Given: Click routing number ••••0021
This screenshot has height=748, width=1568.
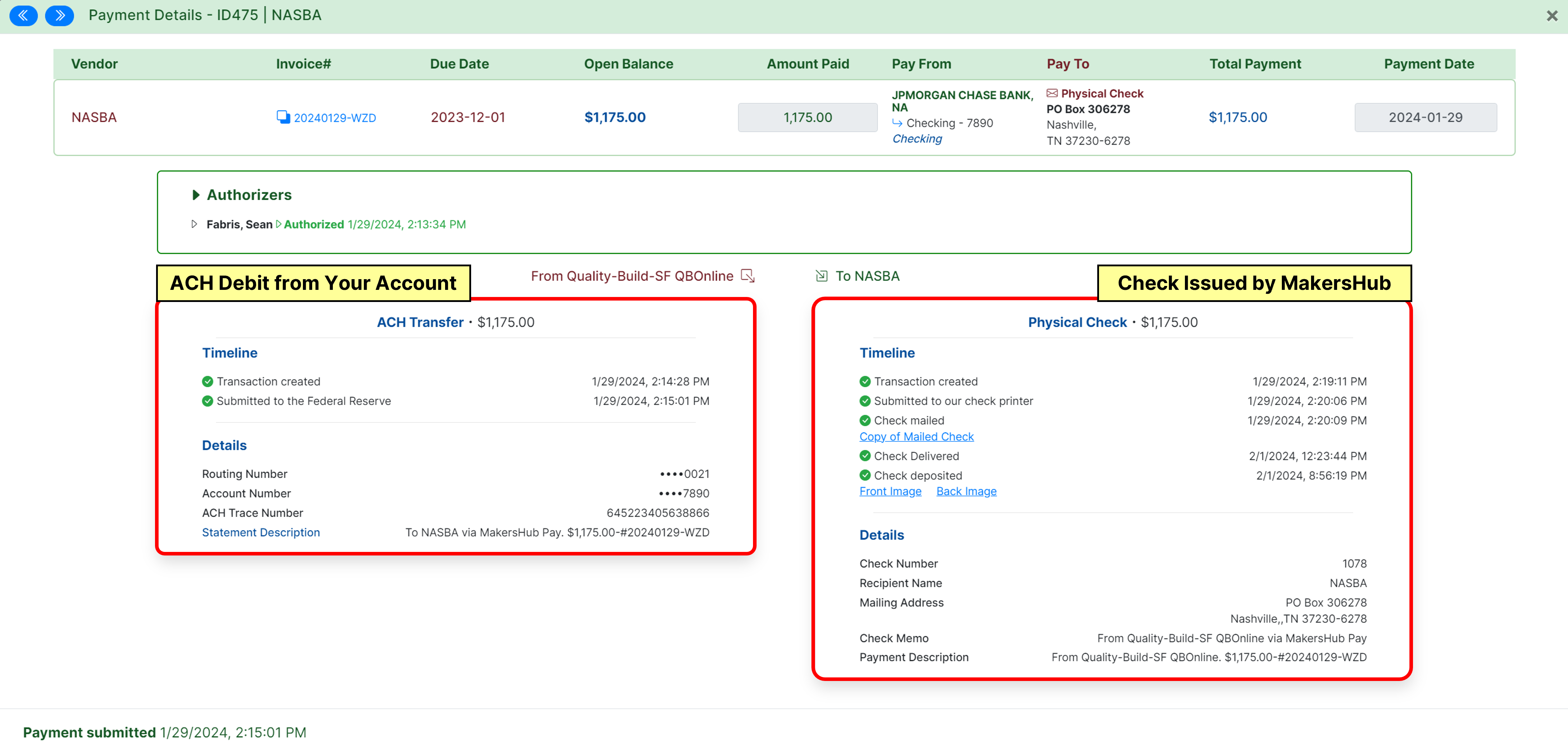Looking at the screenshot, I should click(684, 474).
